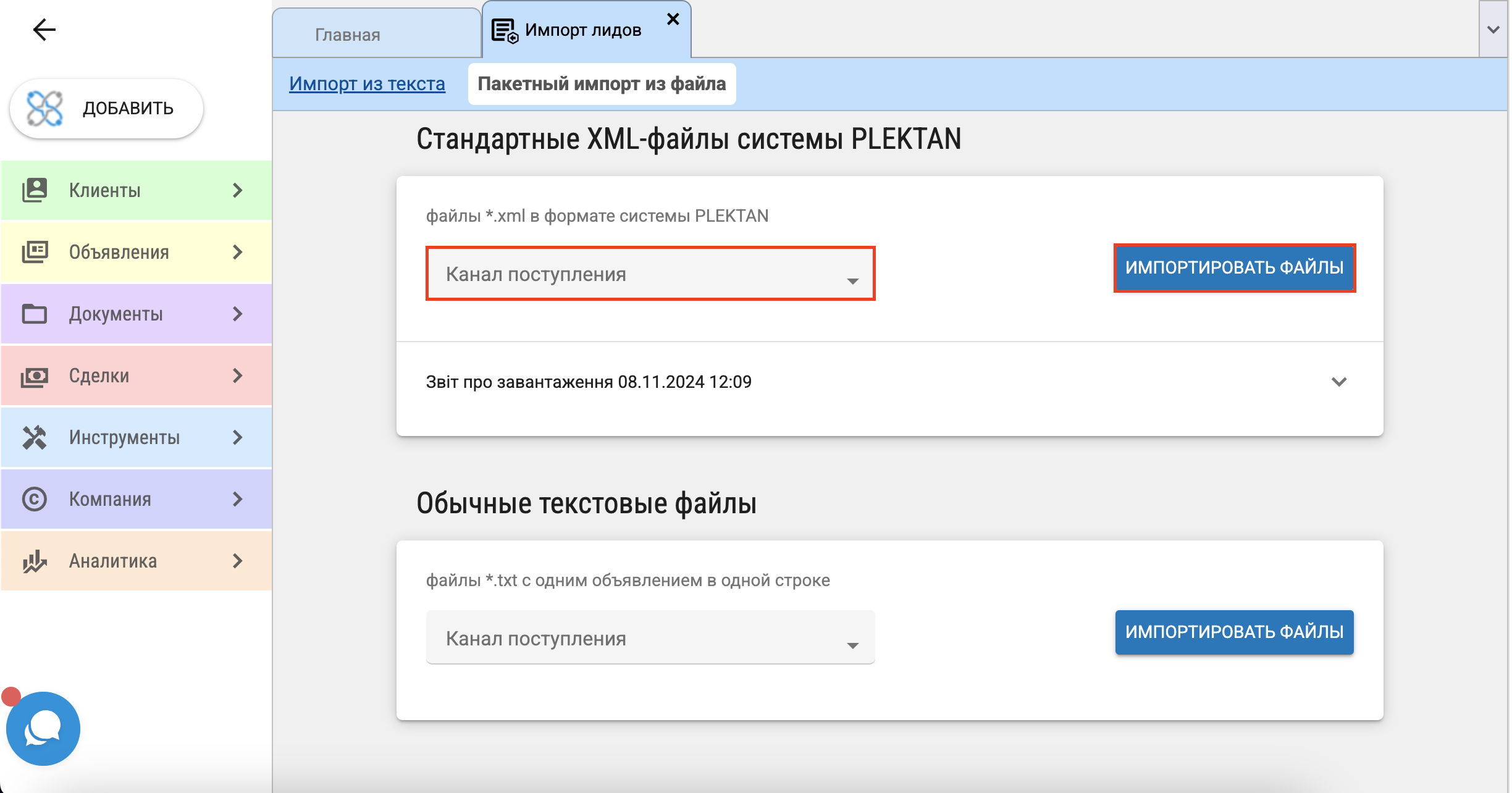1512x793 pixels.
Task: Select Пакетный импорт из файла tab
Action: coord(602,83)
